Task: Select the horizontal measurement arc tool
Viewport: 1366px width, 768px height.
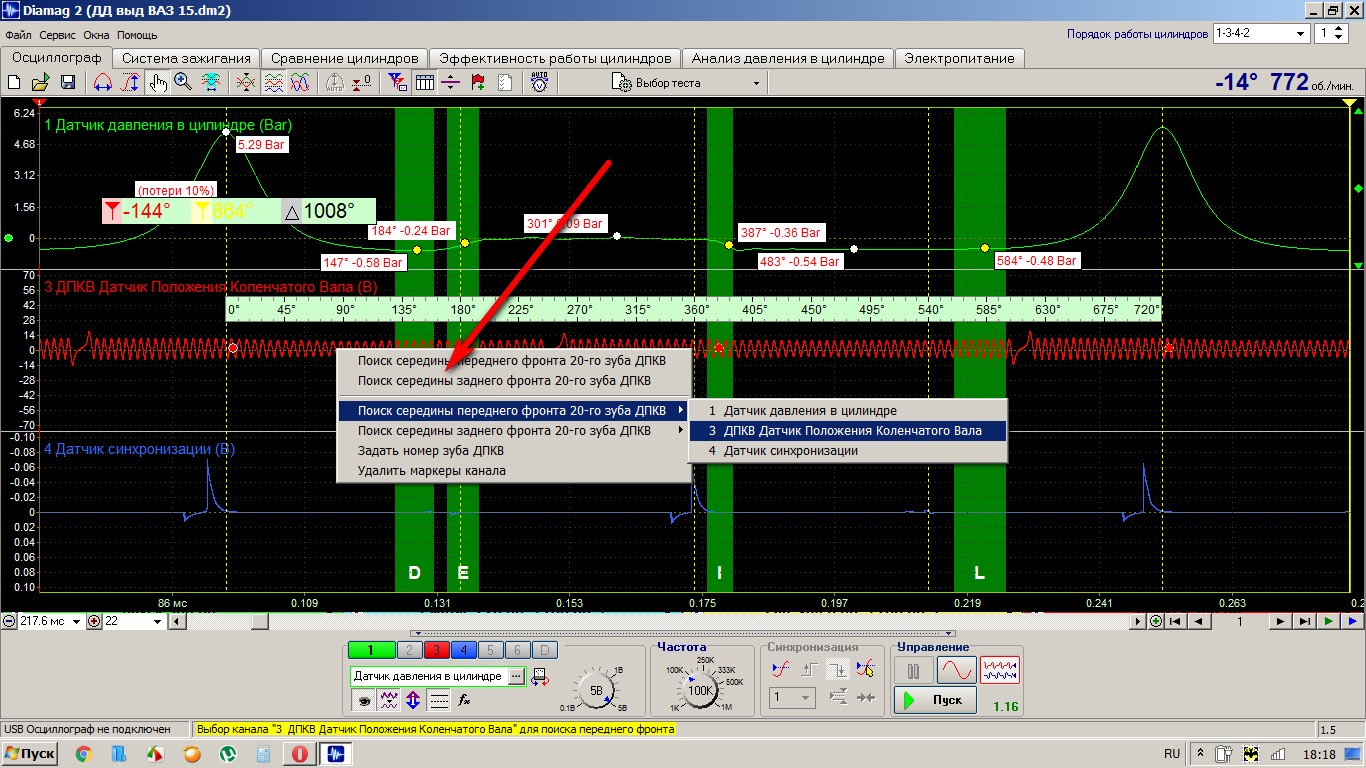Action: click(102, 83)
